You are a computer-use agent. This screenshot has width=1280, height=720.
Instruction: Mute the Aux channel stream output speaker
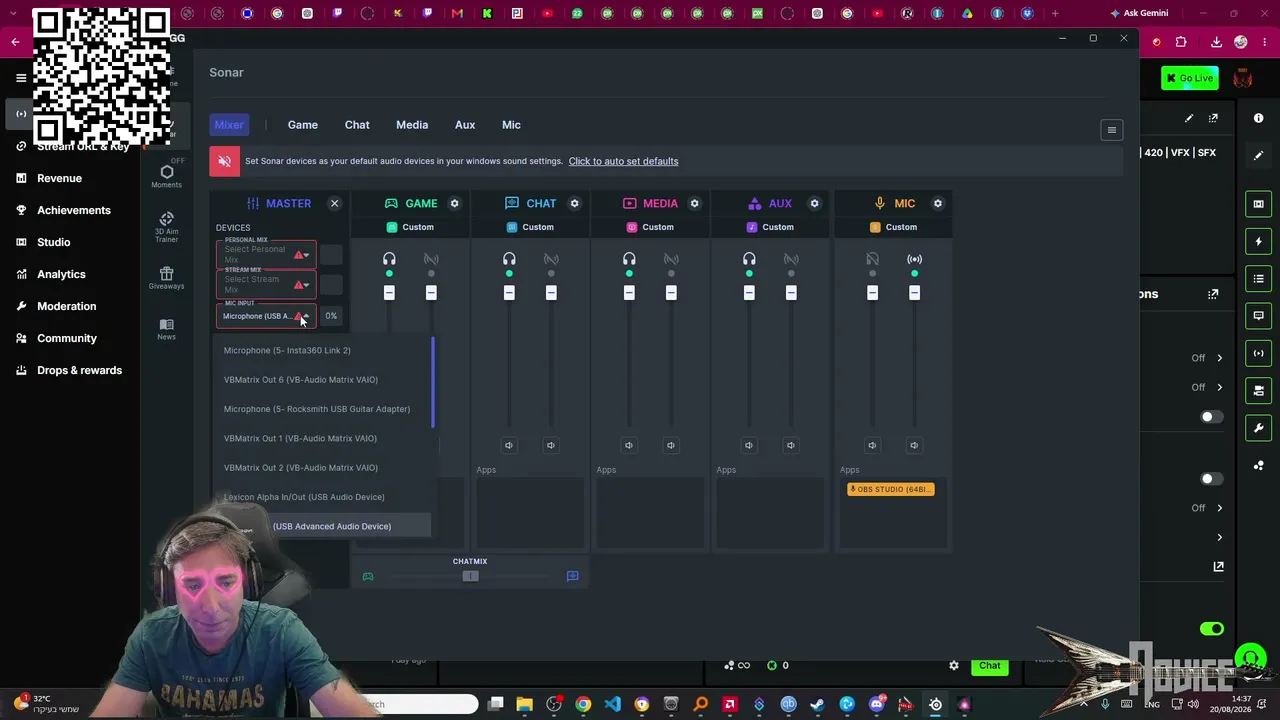pyautogui.click(x=791, y=445)
